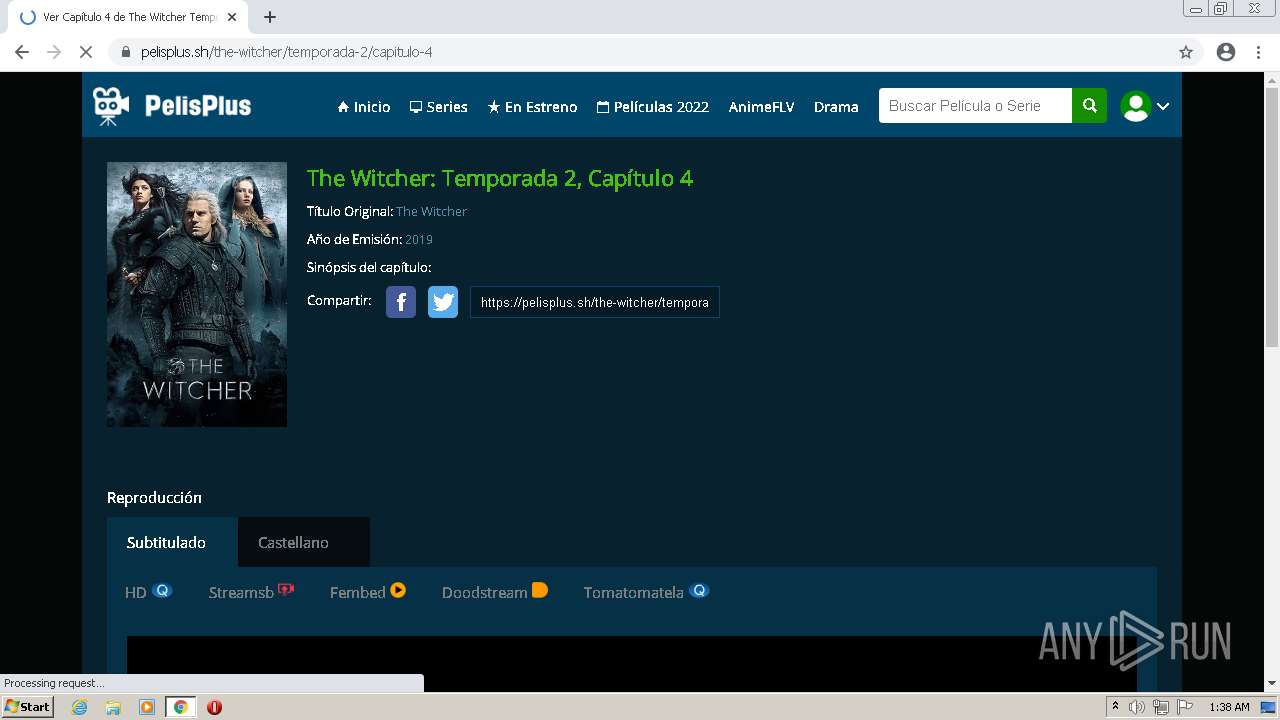Open the Series menu item
Screen dimensions: 1280x720
[438, 107]
